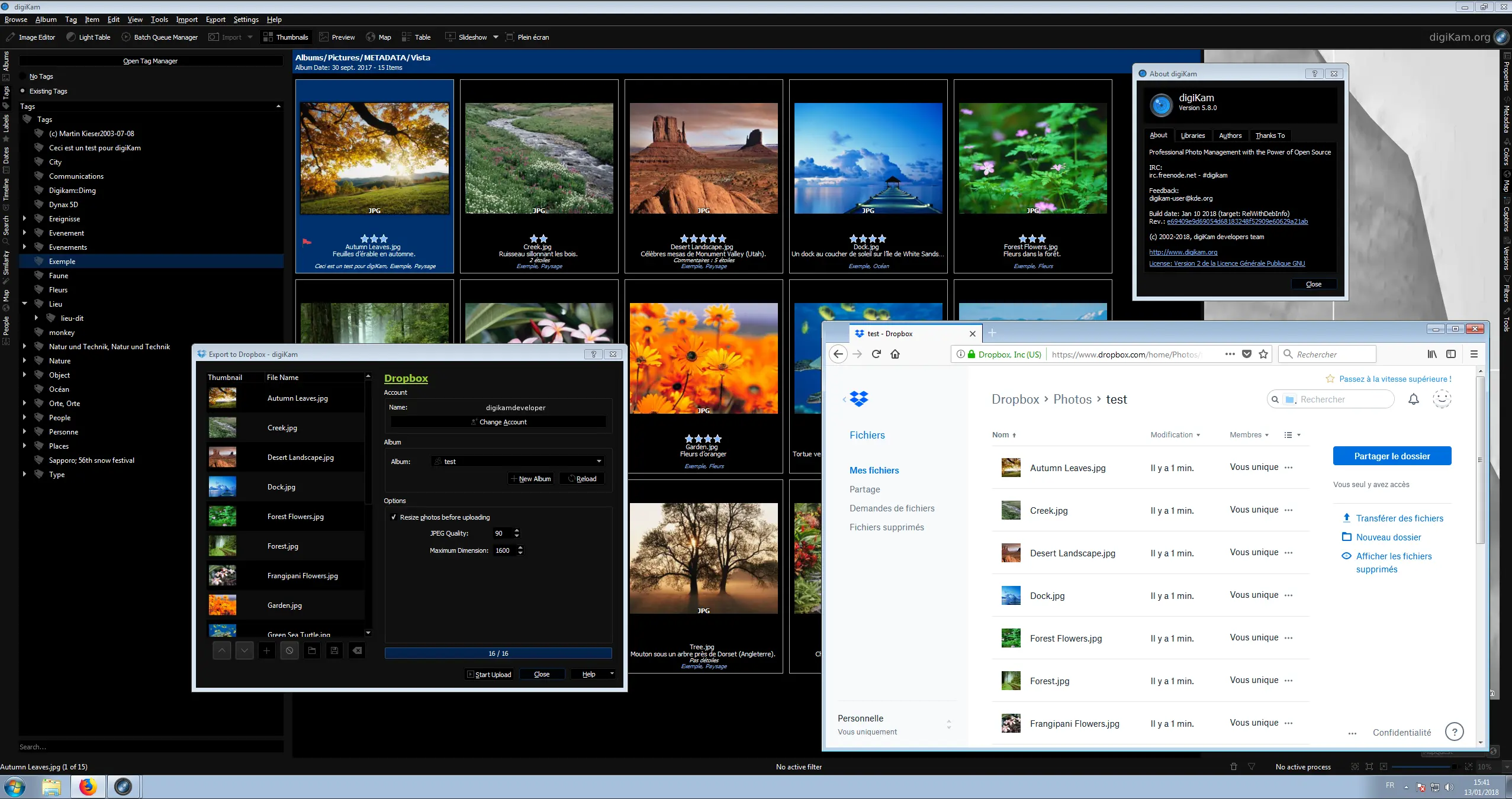Click the thumbnail zoom slider in status bar
The height and width of the screenshot is (799, 1512).
(x=1425, y=766)
